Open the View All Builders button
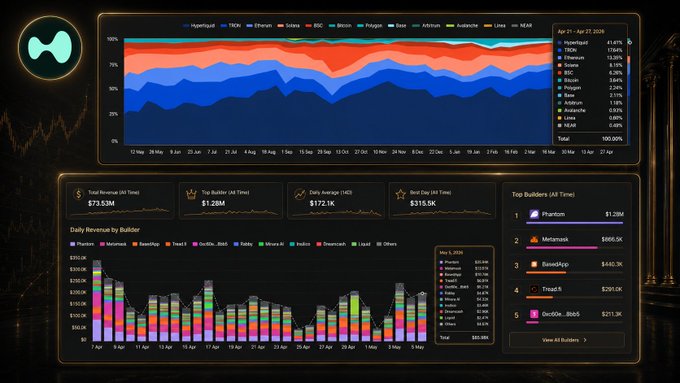This screenshot has height=383, width=680. pyautogui.click(x=567, y=340)
